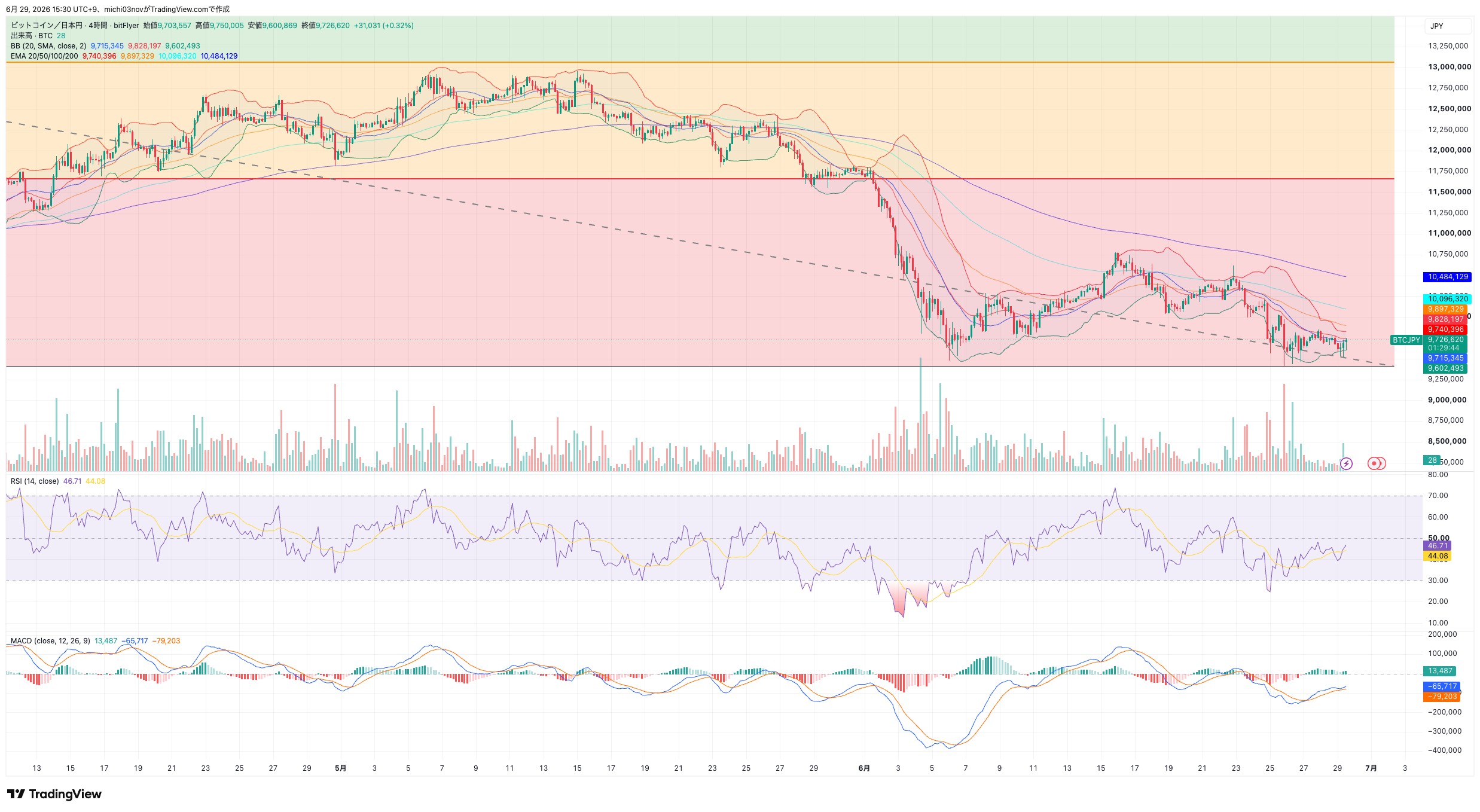Select the EMA 20/50/100/200 legend

pyautogui.click(x=44, y=56)
